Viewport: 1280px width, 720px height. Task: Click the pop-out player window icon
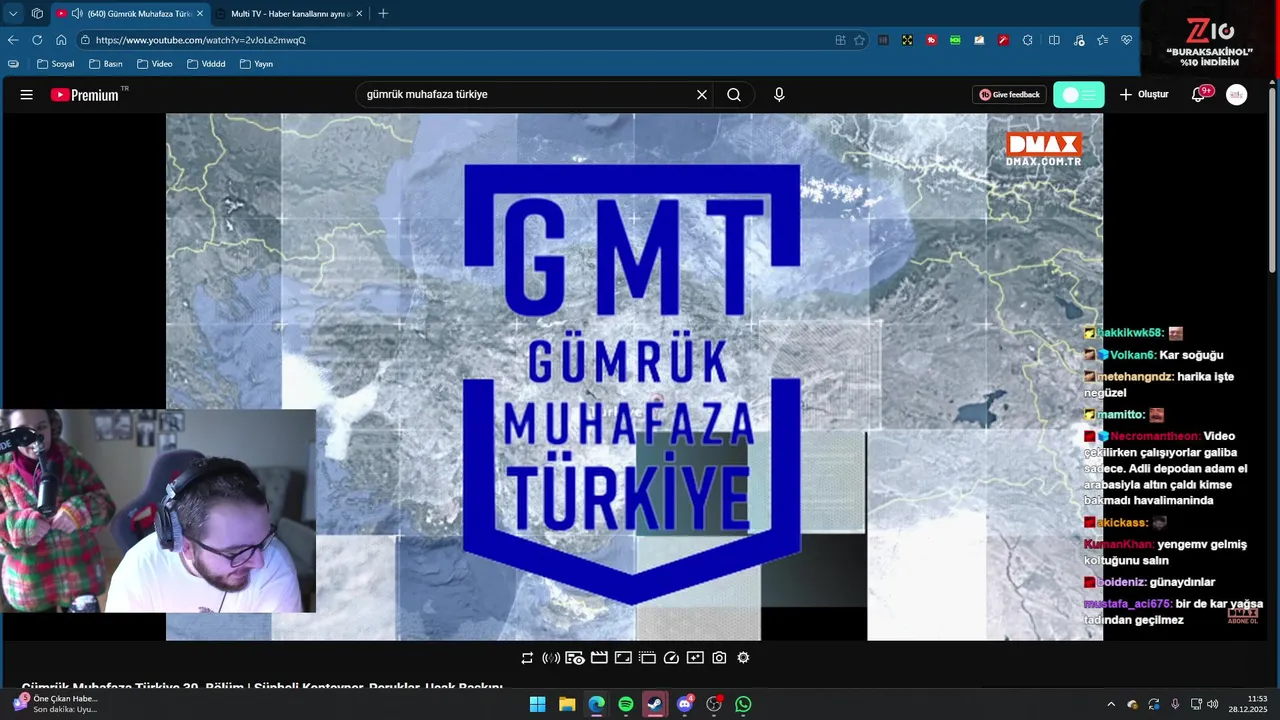click(x=647, y=658)
